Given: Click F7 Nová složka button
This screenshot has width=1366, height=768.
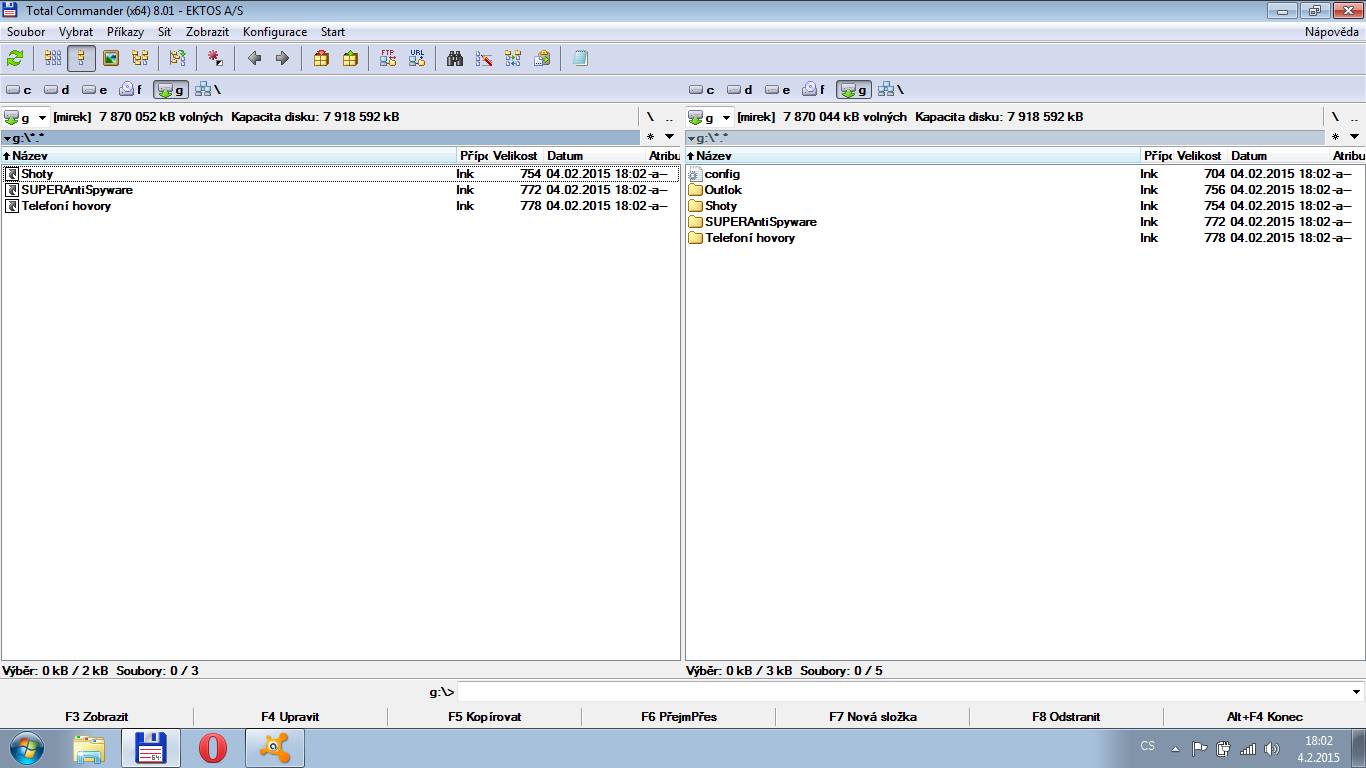Looking at the screenshot, I should (872, 716).
